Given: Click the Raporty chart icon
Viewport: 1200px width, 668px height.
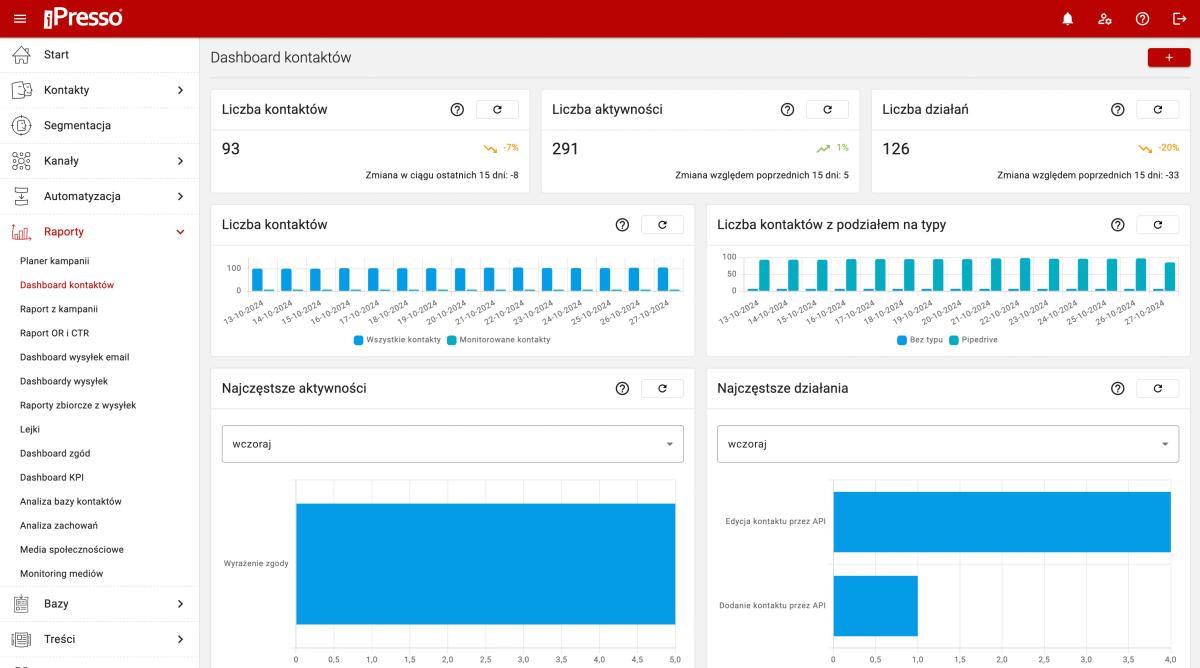Looking at the screenshot, I should (21, 232).
